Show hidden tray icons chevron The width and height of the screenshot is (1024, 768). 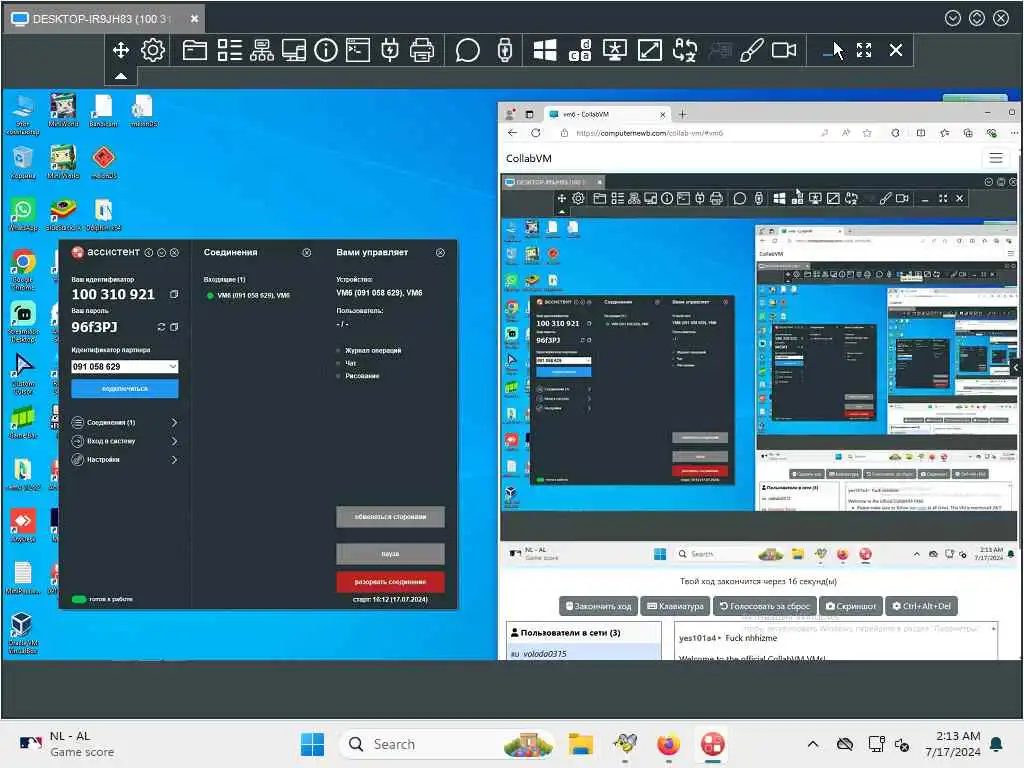pos(812,744)
